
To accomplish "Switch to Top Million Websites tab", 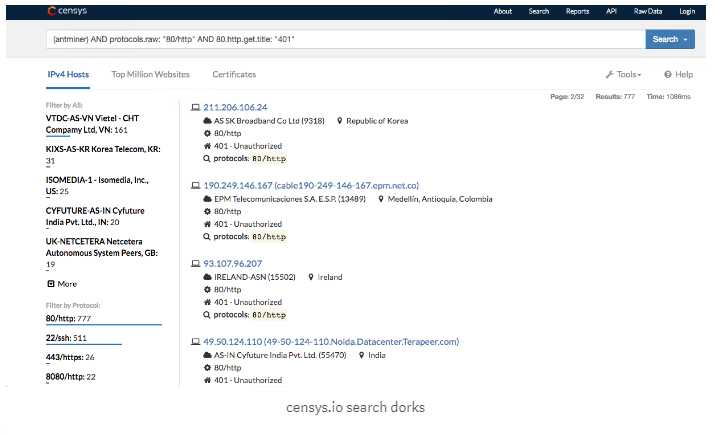I will tap(150, 74).
